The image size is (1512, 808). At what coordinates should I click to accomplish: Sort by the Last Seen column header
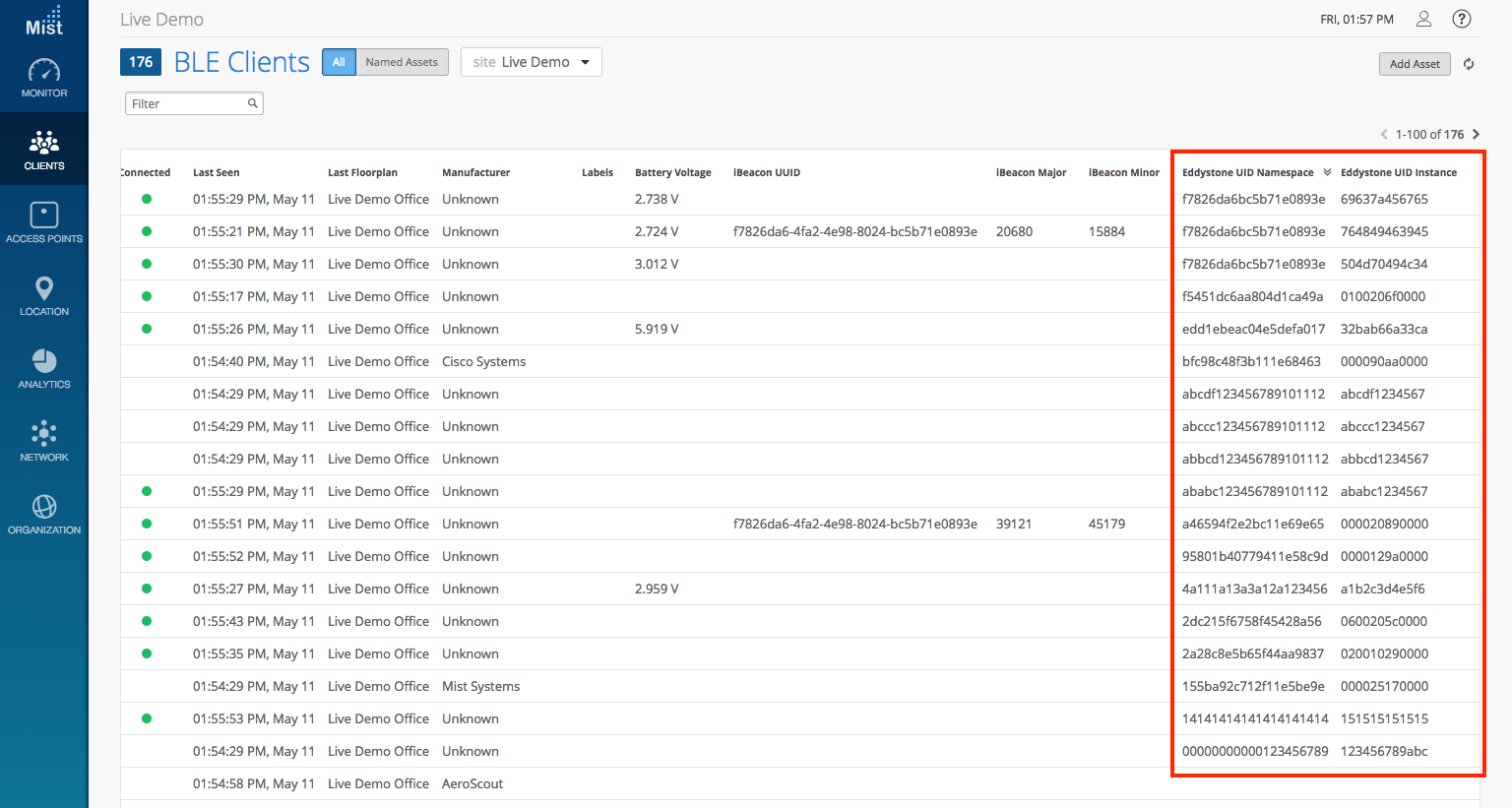point(216,172)
